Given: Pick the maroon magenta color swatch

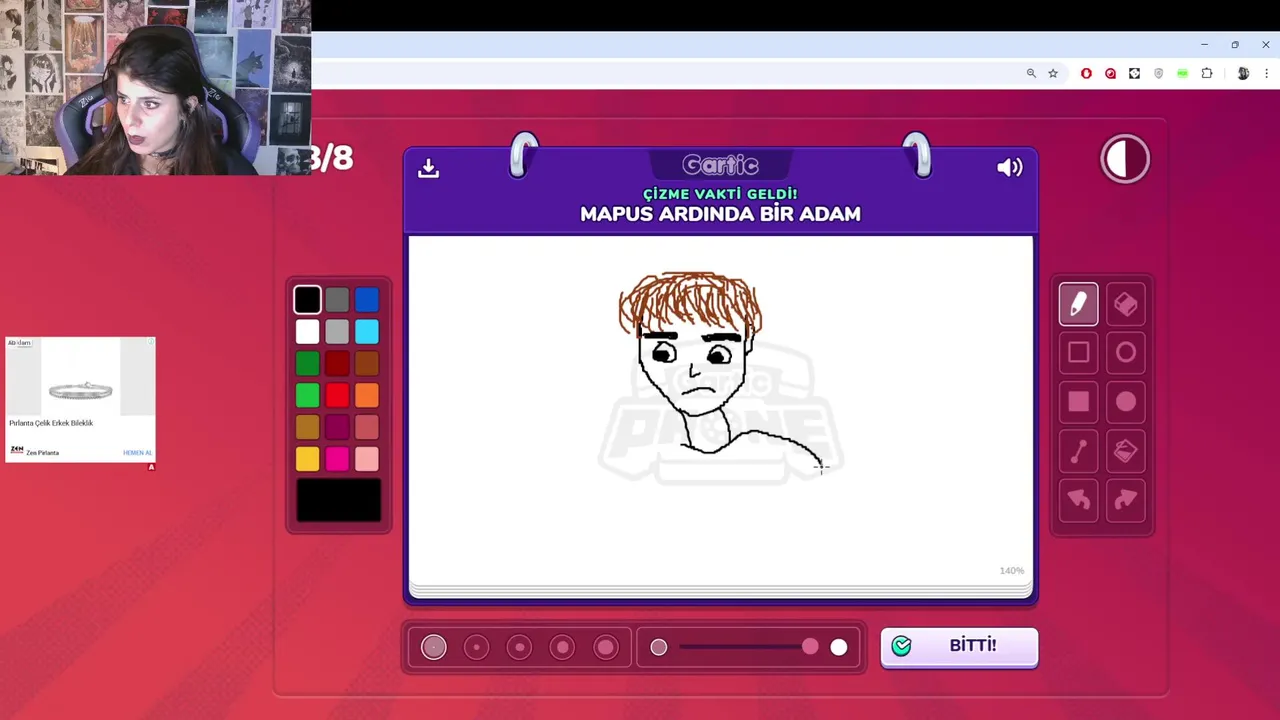Looking at the screenshot, I should tap(337, 427).
